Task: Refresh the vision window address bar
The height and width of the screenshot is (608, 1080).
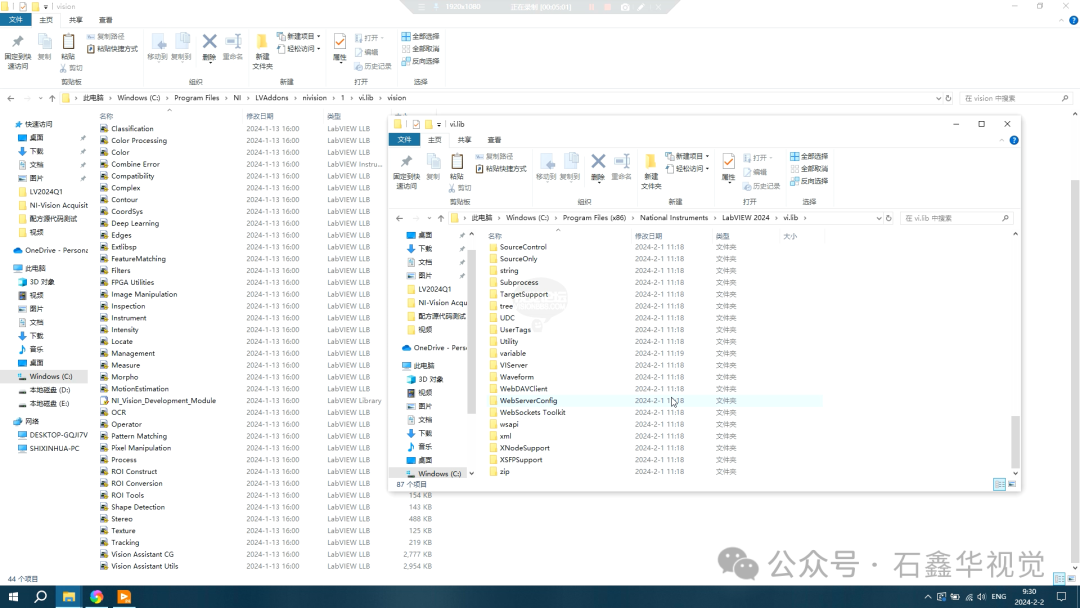Action: coord(948,98)
